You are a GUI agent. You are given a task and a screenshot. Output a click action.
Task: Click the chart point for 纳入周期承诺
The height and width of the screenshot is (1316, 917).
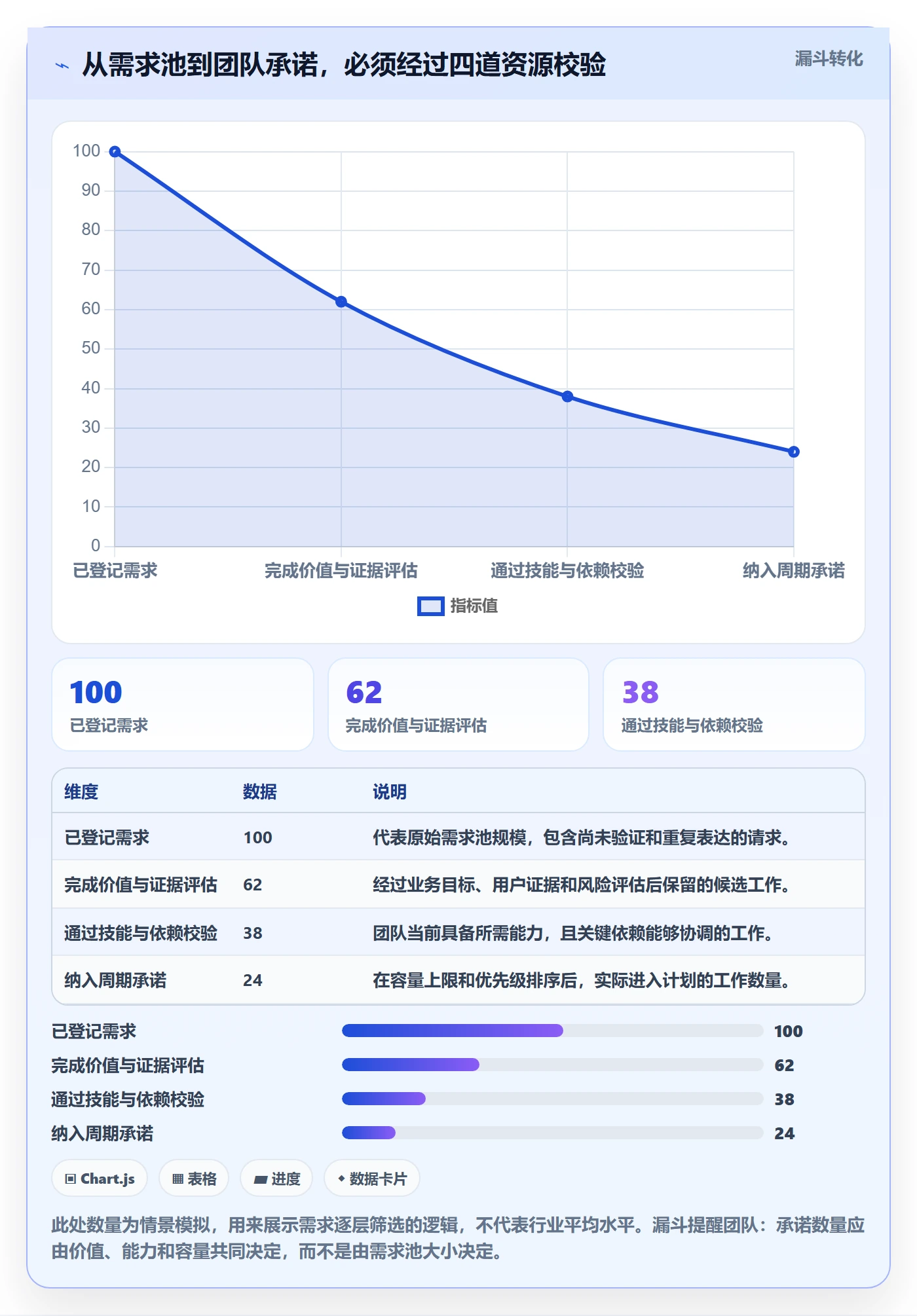[x=793, y=452]
